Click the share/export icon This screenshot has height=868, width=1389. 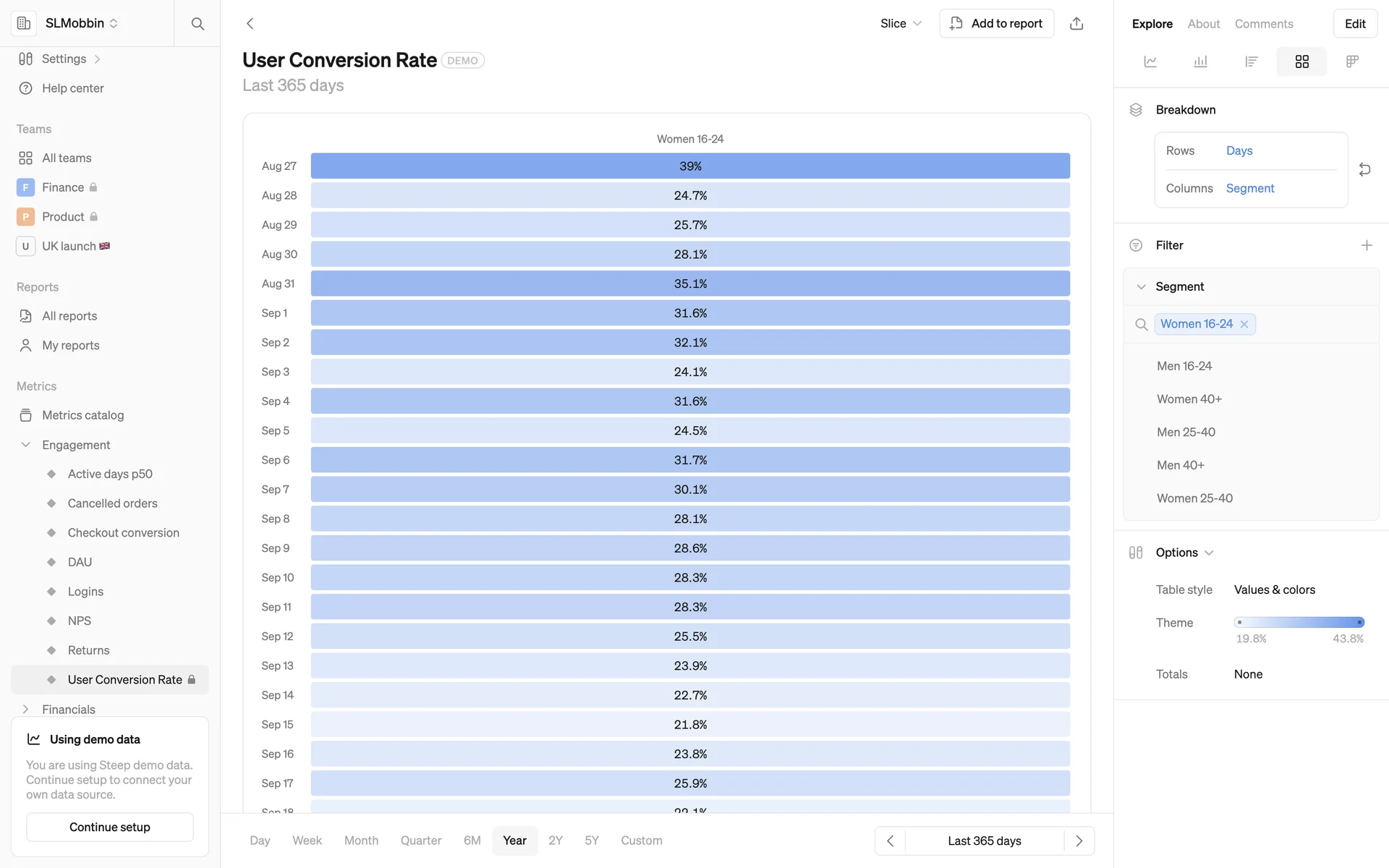(1076, 23)
